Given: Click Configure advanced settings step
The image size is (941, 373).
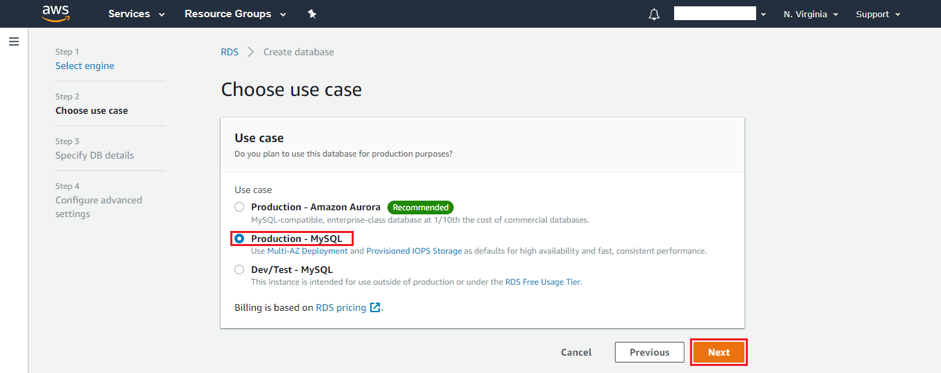Looking at the screenshot, I should point(98,207).
